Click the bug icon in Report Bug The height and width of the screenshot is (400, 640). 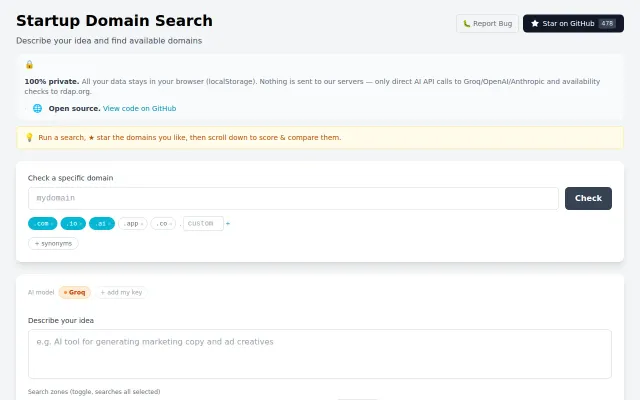(467, 24)
